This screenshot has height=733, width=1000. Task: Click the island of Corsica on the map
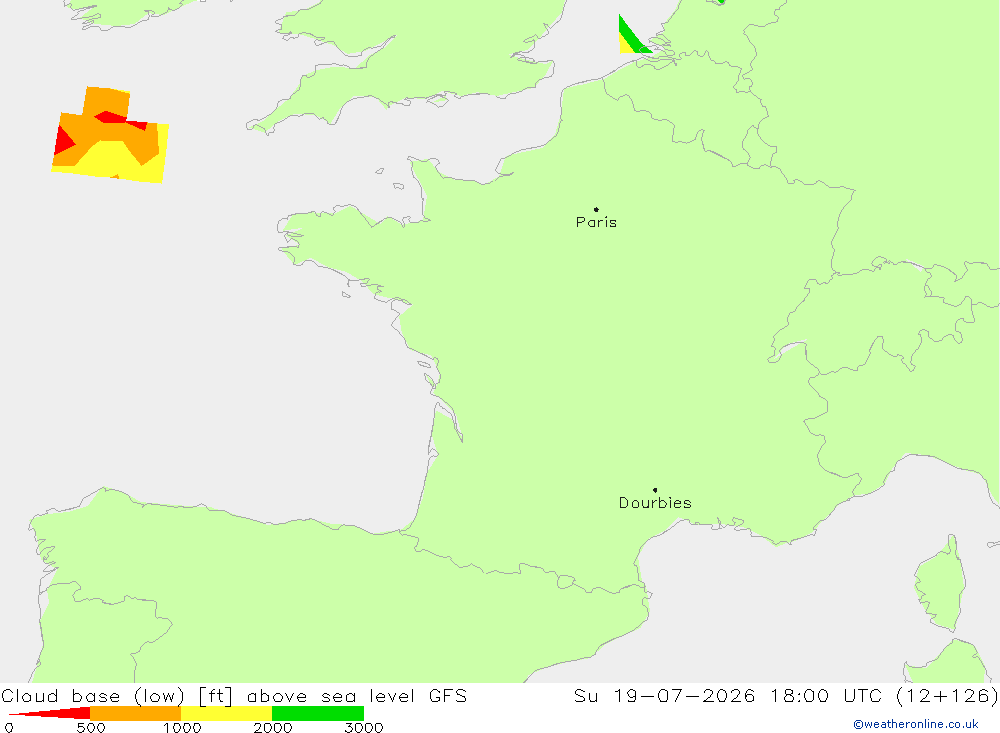tap(941, 584)
